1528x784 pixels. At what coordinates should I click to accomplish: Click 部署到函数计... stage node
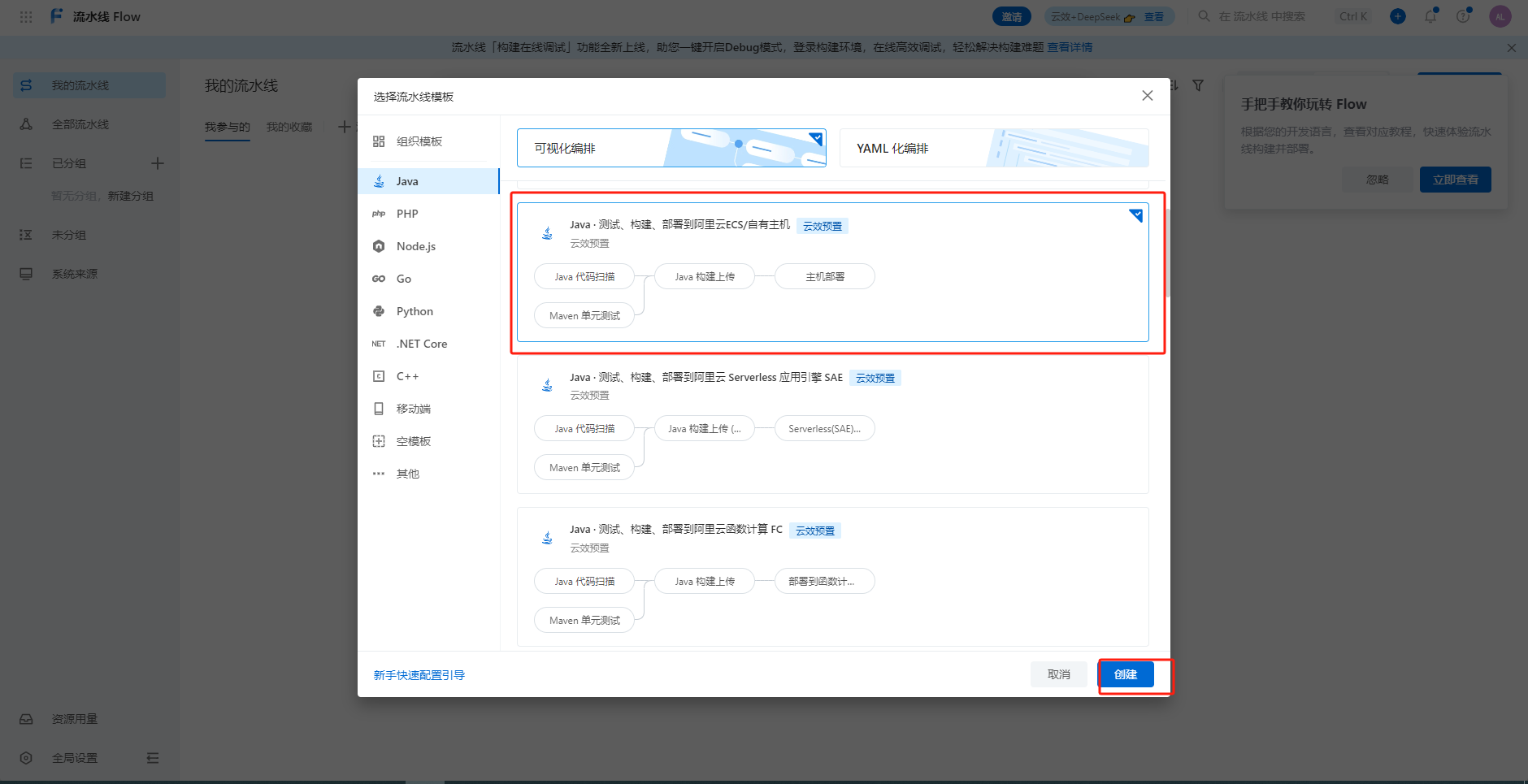click(x=825, y=581)
